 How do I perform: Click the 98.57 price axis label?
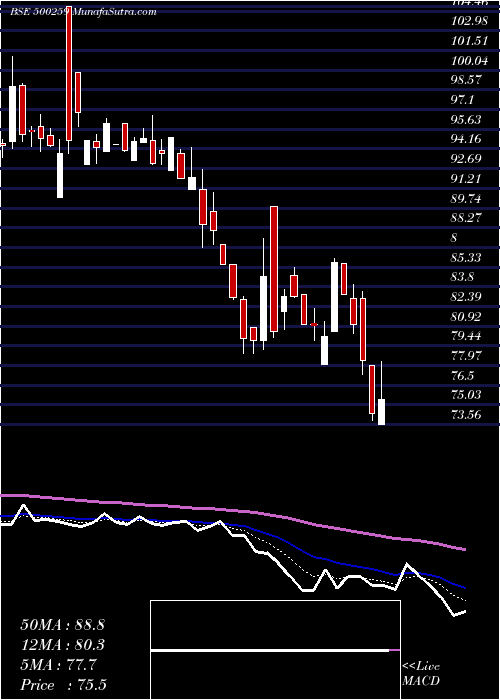pos(466,80)
